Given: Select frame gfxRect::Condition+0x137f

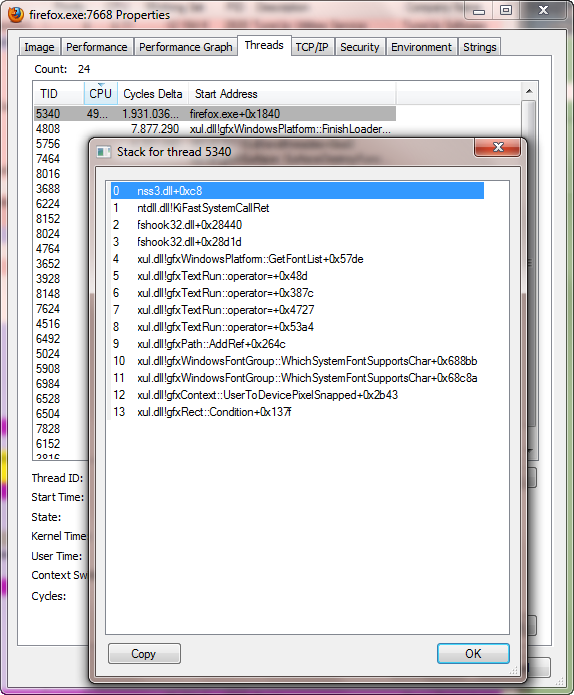Looking at the screenshot, I should tap(297, 412).
